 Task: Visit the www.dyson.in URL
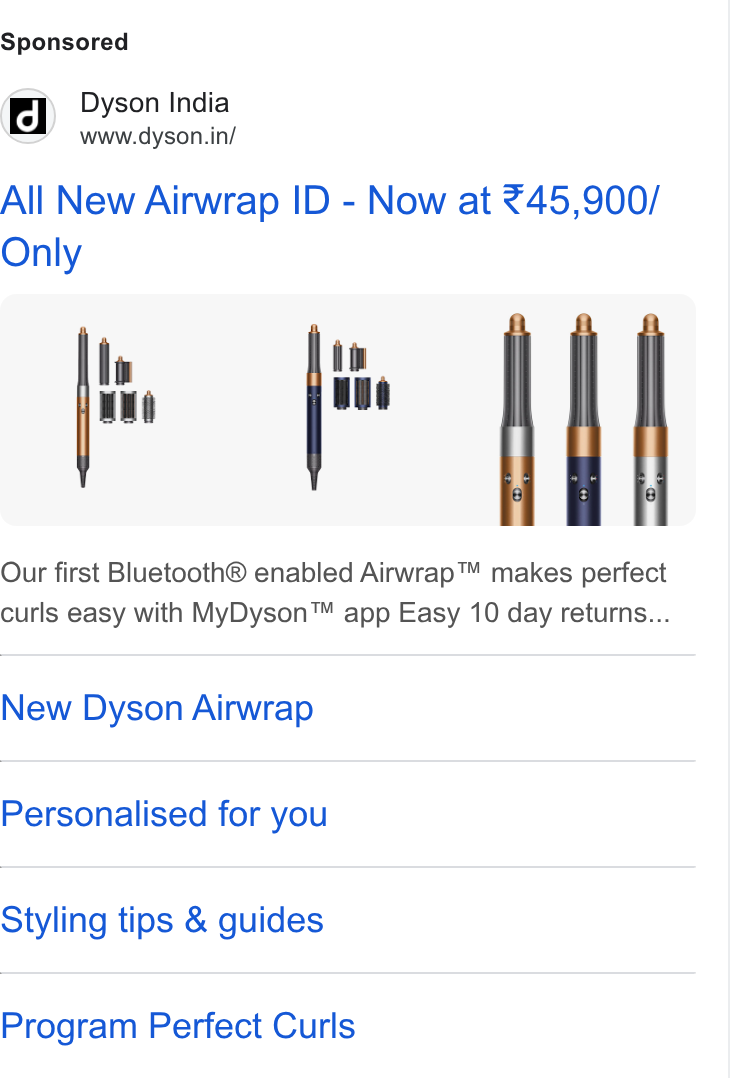pos(157,136)
